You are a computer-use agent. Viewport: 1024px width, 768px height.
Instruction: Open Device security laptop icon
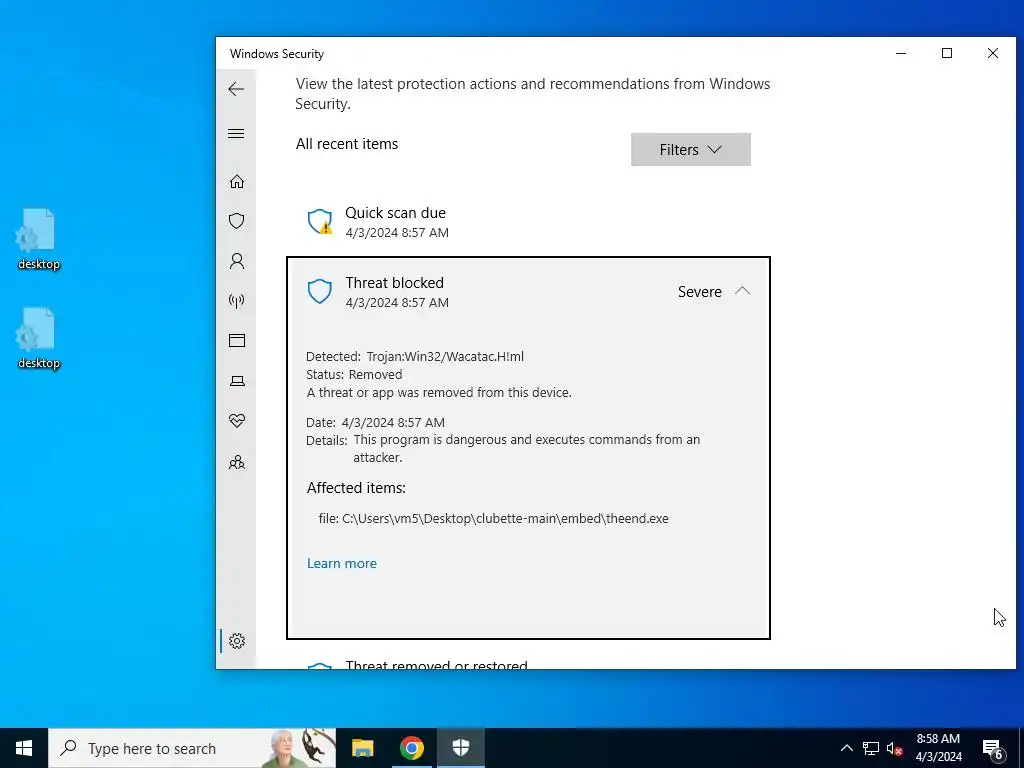(x=236, y=381)
